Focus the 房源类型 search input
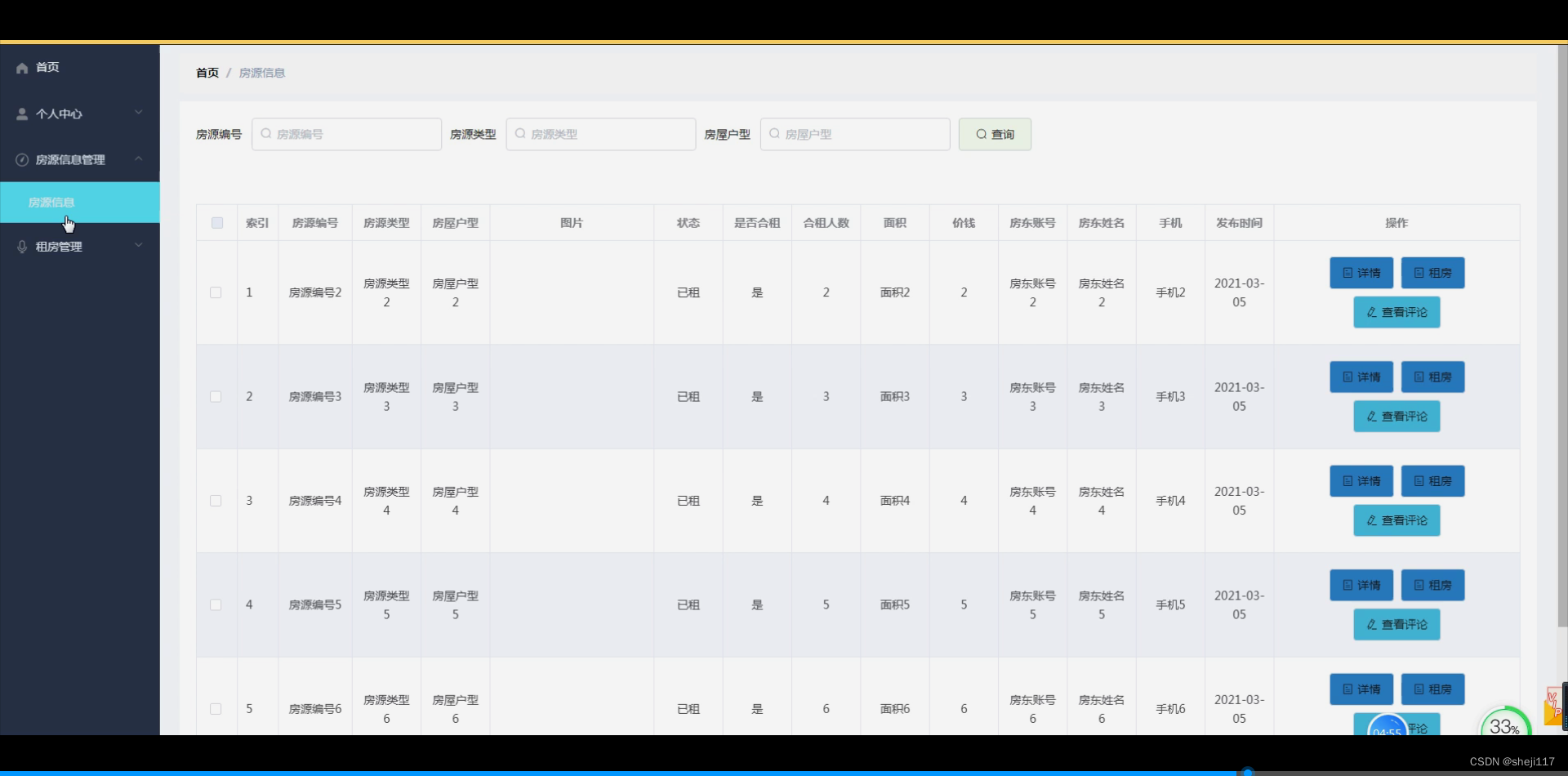Viewport: 1568px width, 776px height. click(600, 134)
